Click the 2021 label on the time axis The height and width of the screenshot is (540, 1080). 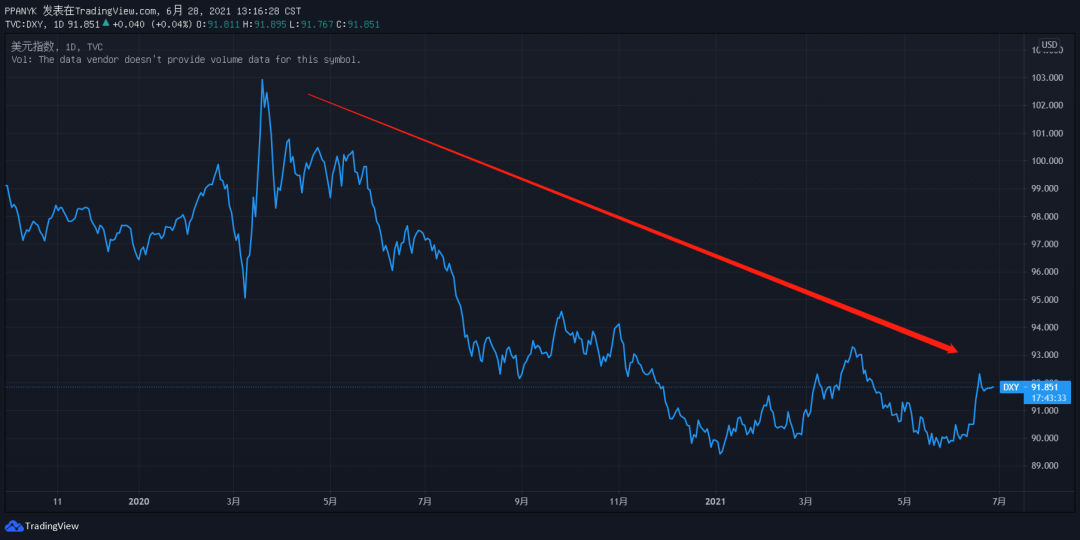tap(716, 501)
